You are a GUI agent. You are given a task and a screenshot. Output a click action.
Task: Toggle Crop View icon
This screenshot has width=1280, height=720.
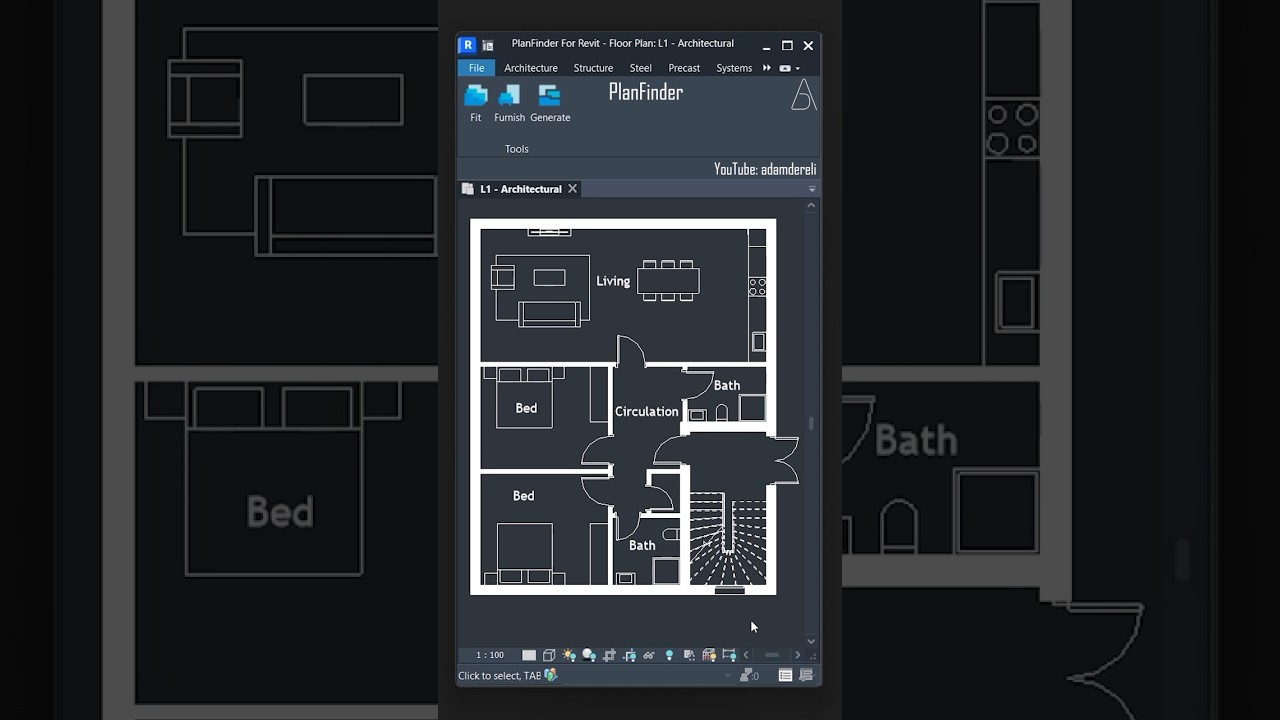click(609, 655)
